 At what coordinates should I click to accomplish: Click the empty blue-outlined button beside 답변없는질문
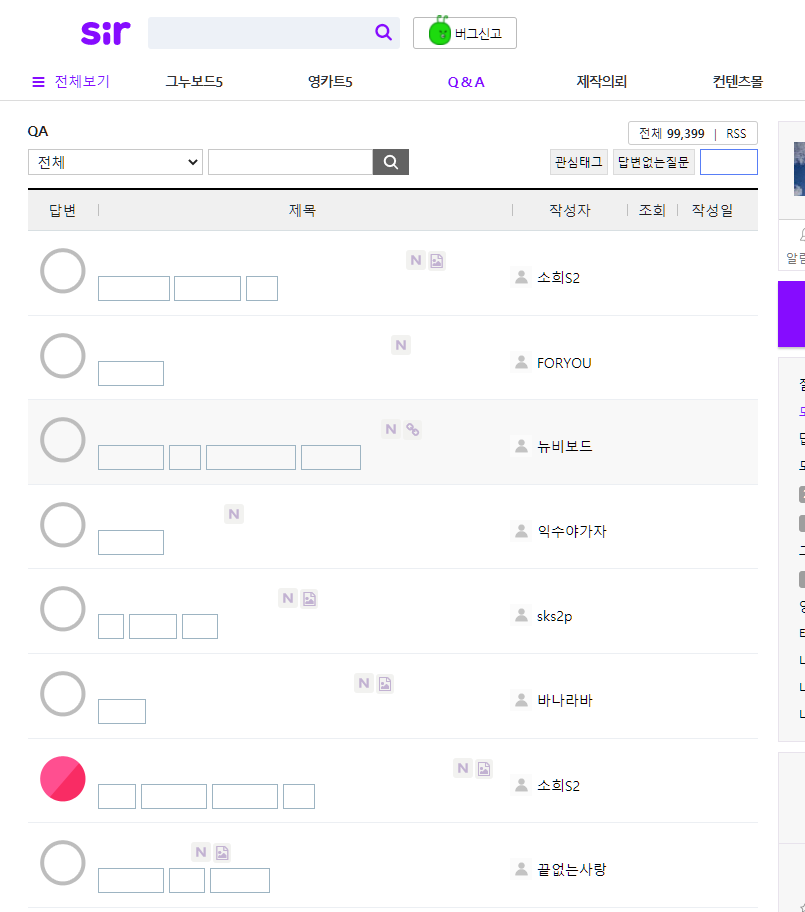click(x=729, y=162)
